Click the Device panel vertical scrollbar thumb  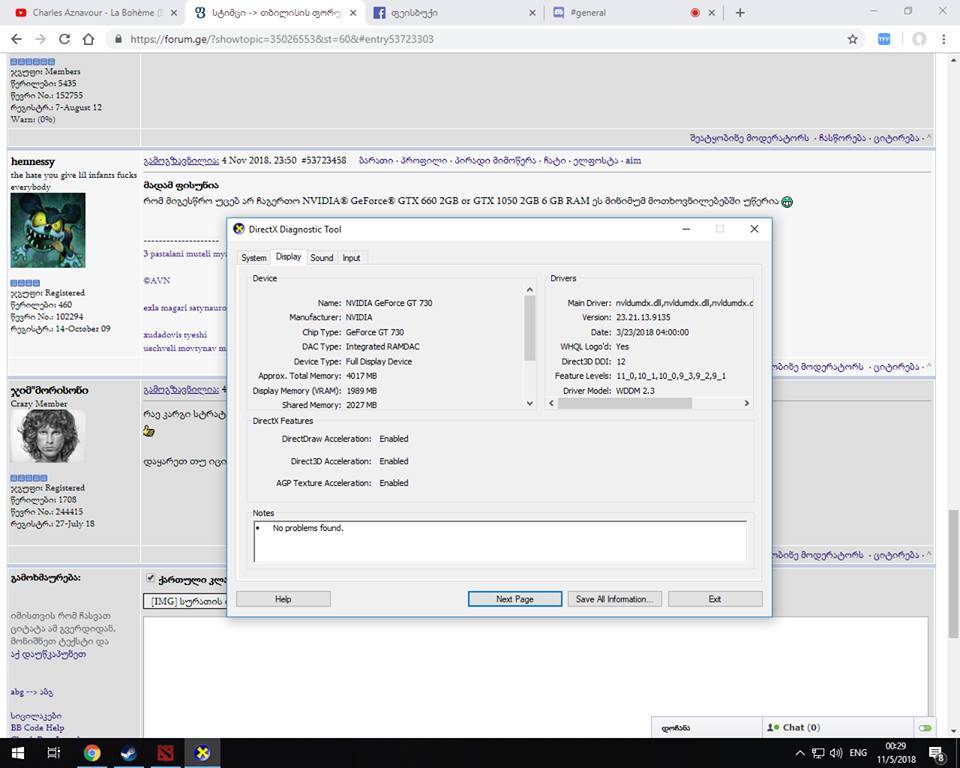pyautogui.click(x=530, y=328)
